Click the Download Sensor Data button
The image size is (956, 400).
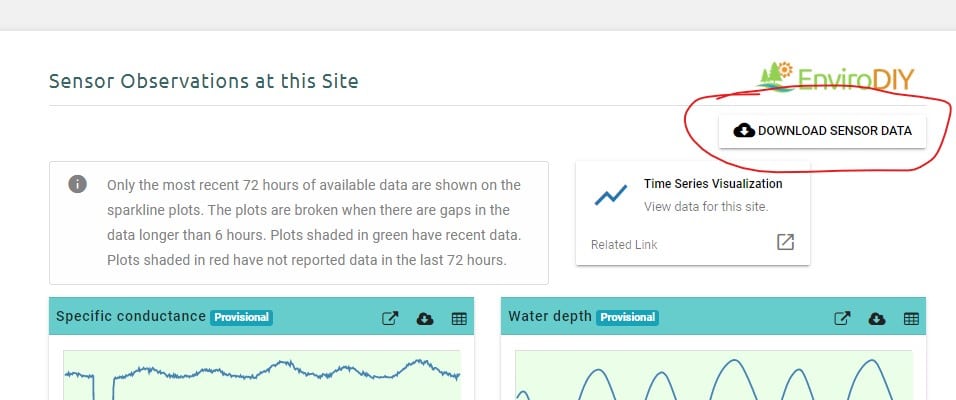point(822,131)
